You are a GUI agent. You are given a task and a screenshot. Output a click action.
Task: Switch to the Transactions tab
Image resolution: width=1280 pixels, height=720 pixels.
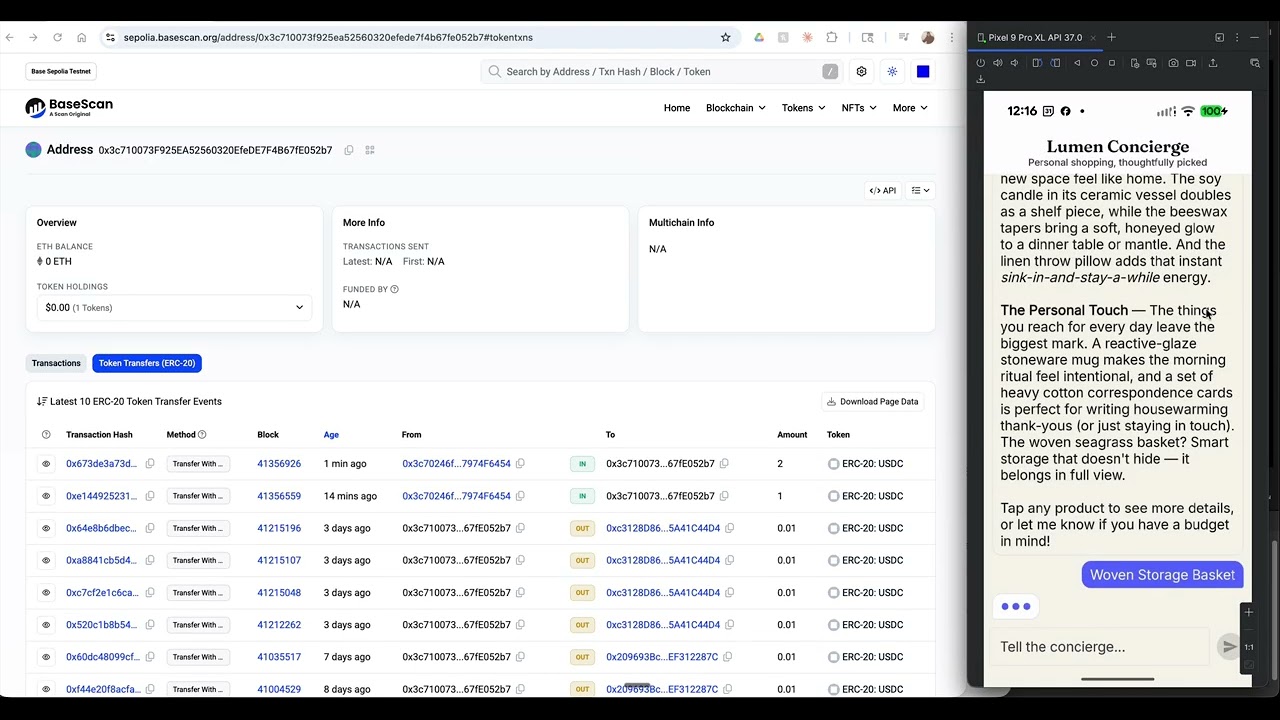pyautogui.click(x=56, y=363)
